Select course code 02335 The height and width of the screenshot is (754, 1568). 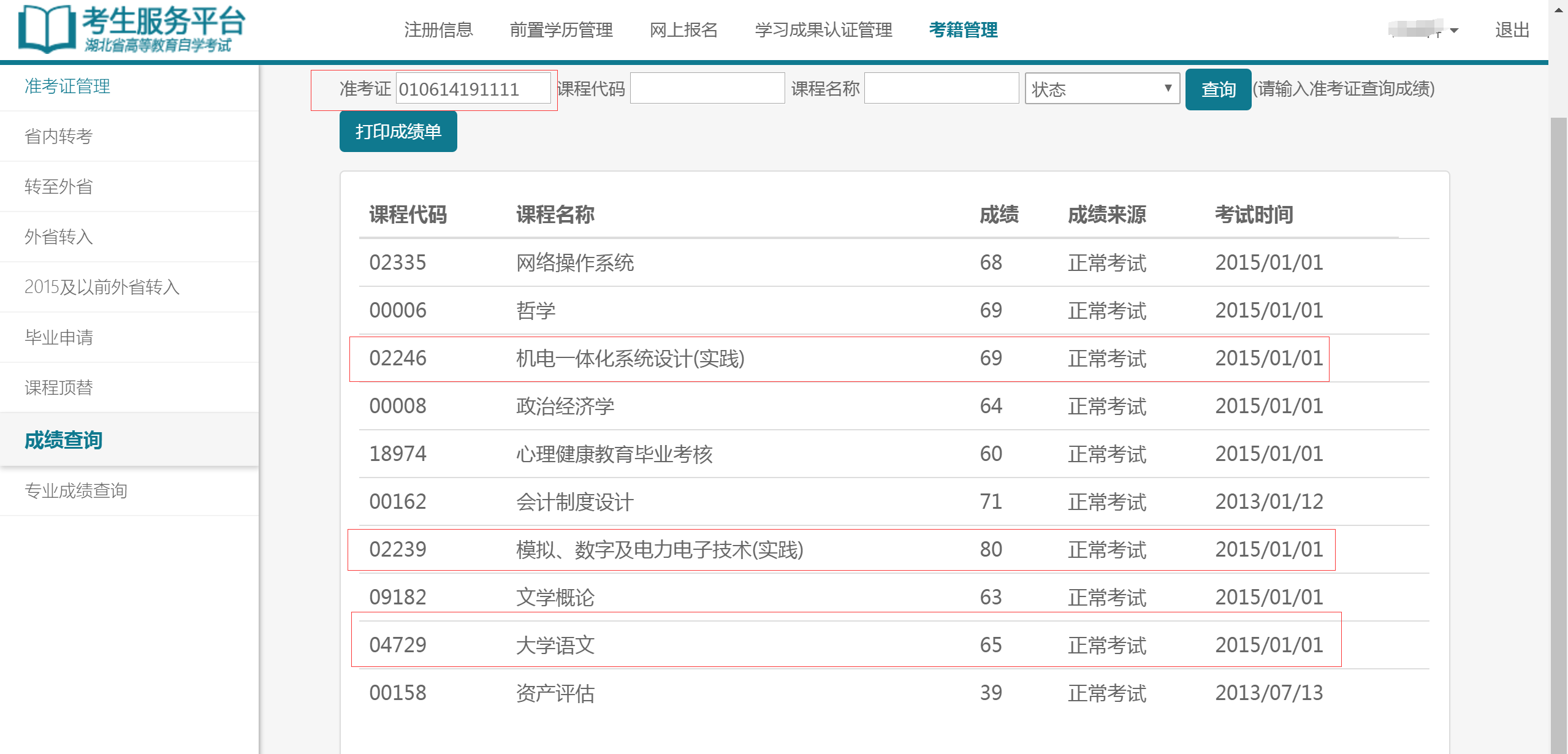[x=397, y=262]
